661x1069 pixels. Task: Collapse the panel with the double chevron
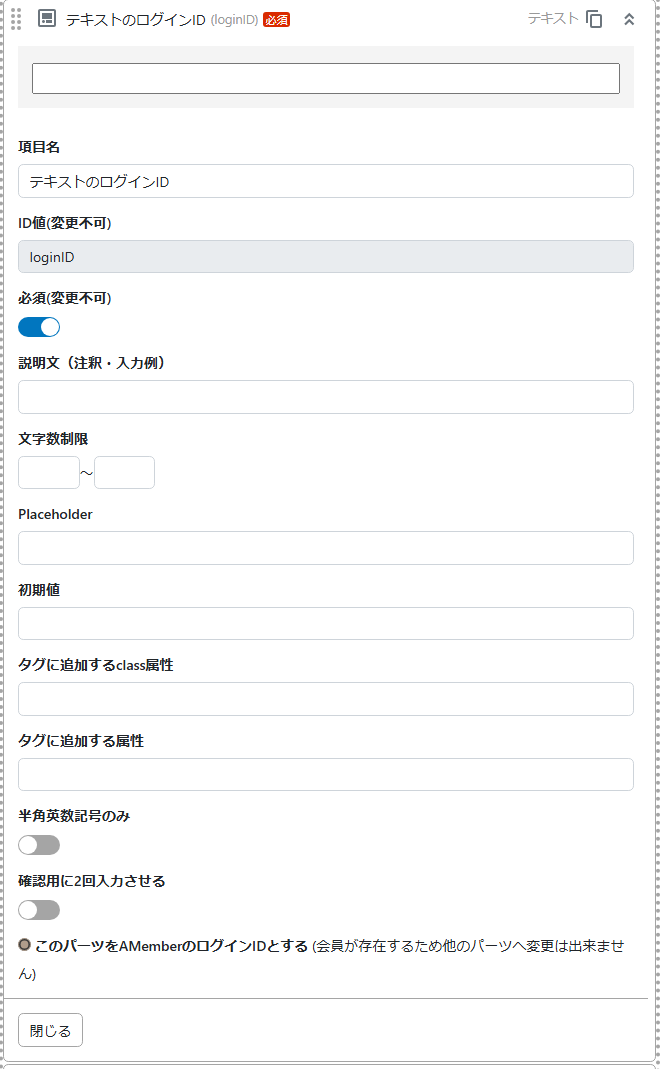pyautogui.click(x=629, y=18)
